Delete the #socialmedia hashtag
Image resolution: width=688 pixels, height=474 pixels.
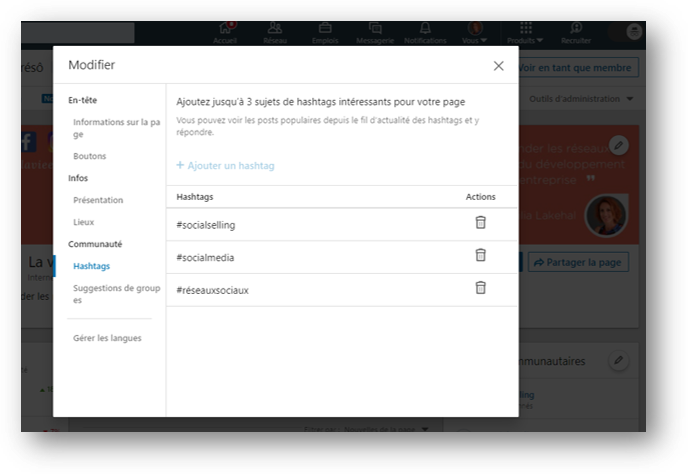(480, 255)
